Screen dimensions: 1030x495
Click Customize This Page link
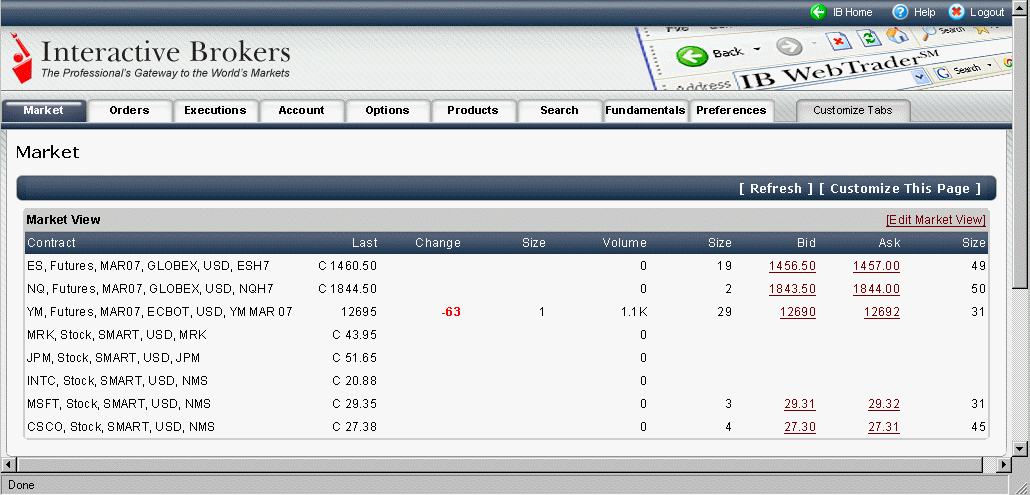click(900, 188)
